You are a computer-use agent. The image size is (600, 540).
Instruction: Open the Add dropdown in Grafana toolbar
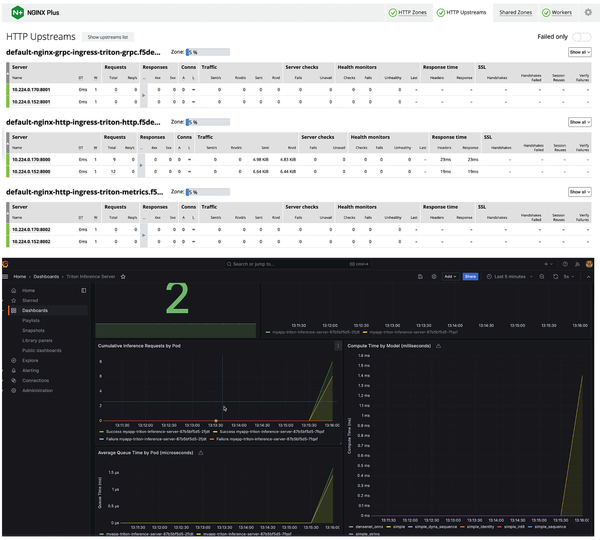tap(450, 277)
